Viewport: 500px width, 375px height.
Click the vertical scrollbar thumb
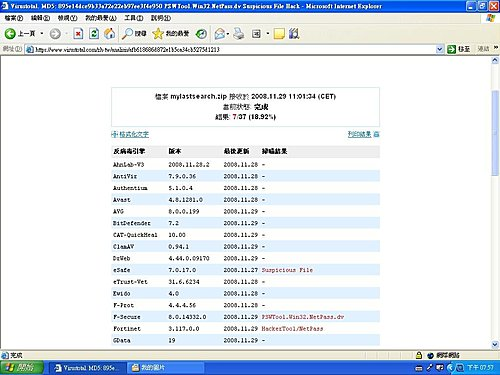(x=495, y=133)
